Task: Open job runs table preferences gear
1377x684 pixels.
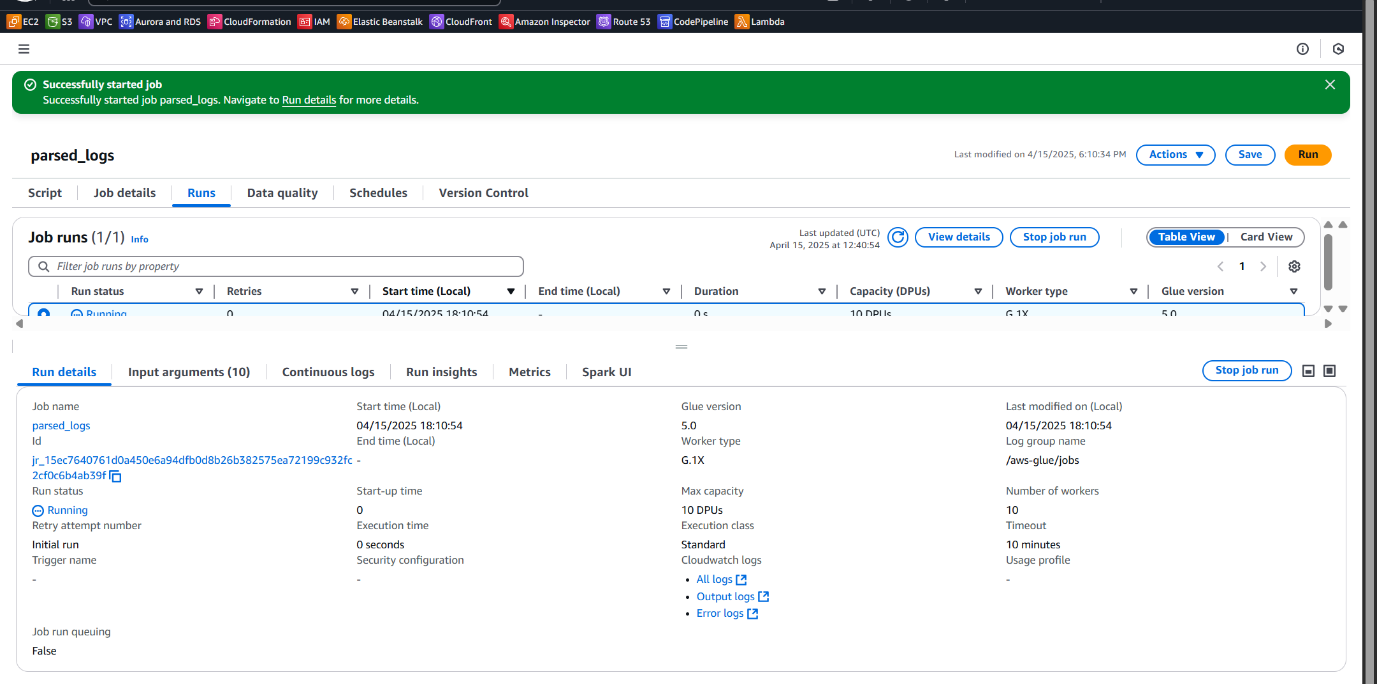Action: point(1294,267)
